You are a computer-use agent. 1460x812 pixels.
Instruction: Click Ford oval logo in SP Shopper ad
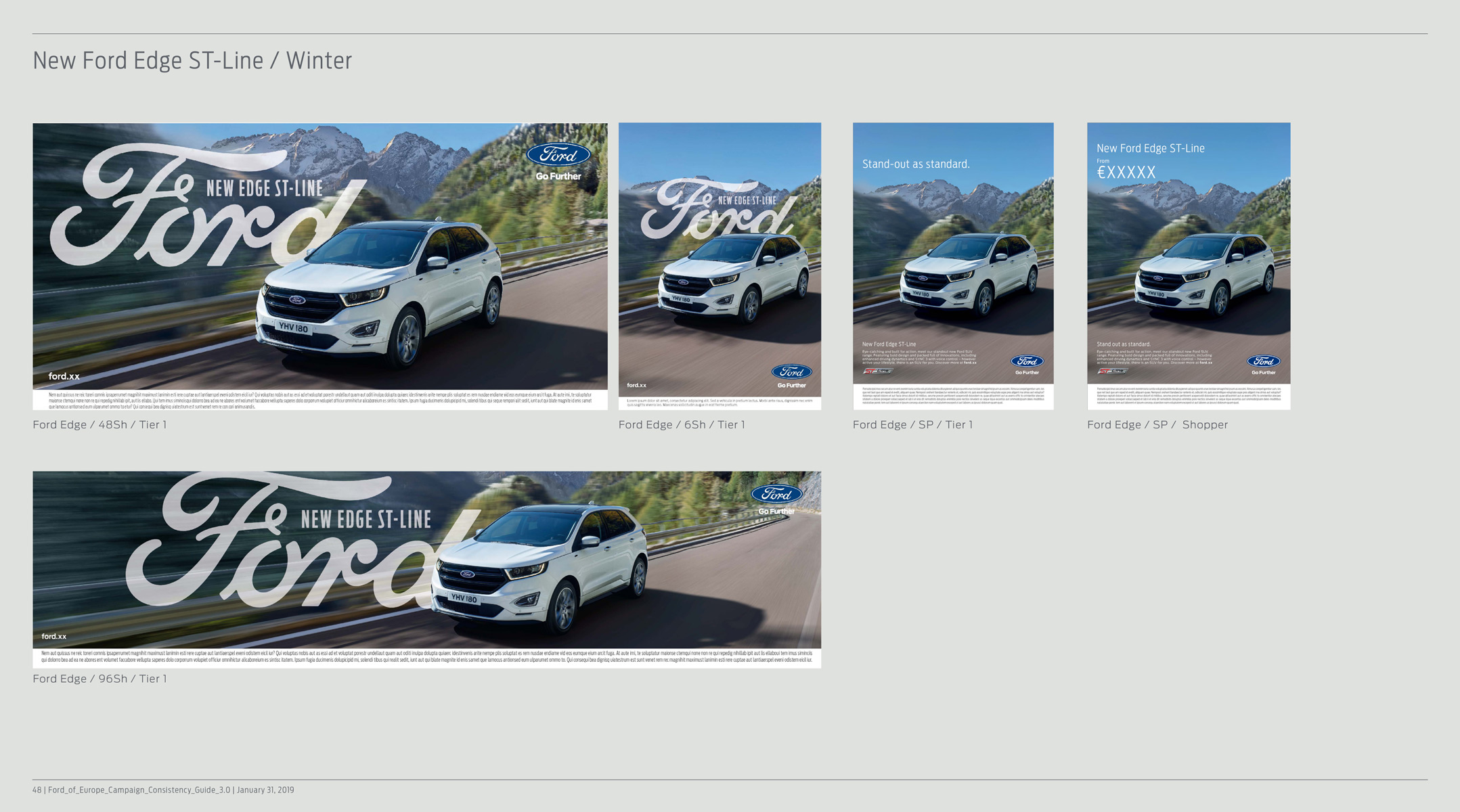1263,361
